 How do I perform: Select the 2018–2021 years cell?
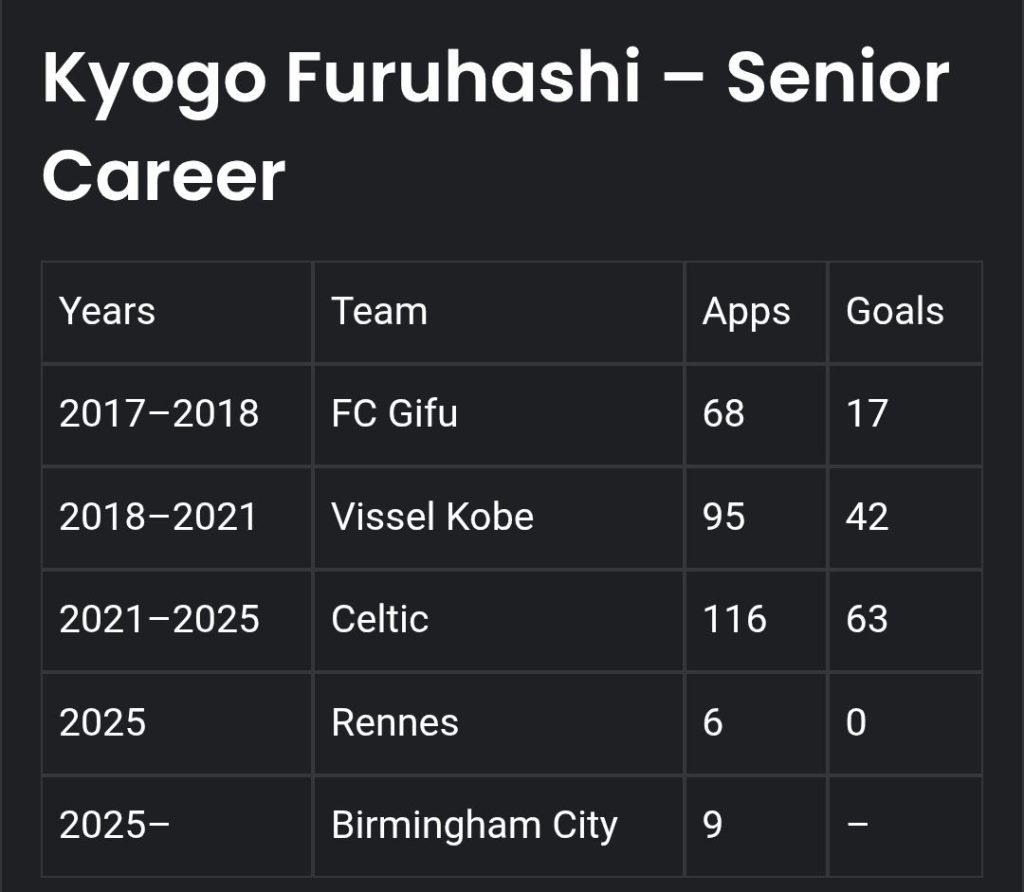[177, 518]
